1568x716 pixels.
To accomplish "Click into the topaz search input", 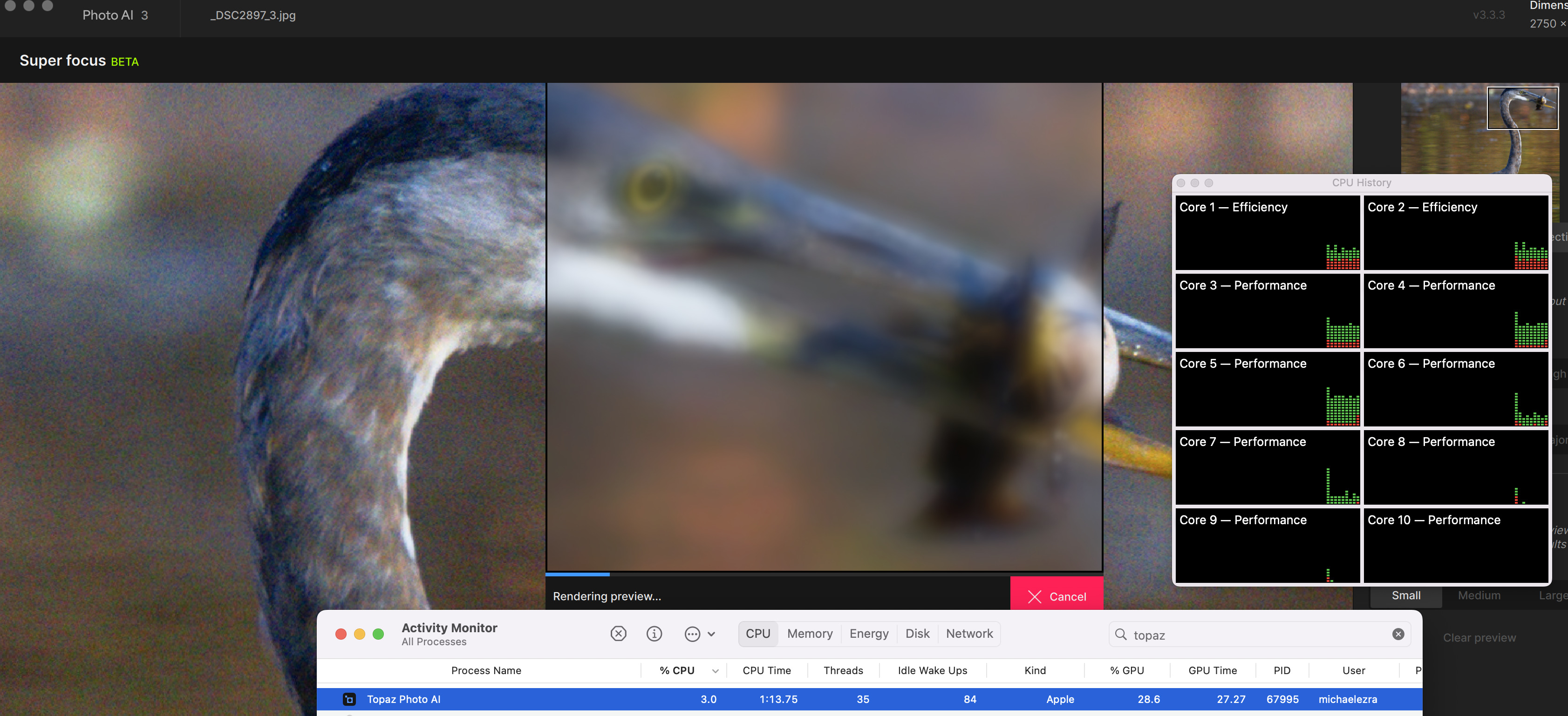I will 1254,635.
